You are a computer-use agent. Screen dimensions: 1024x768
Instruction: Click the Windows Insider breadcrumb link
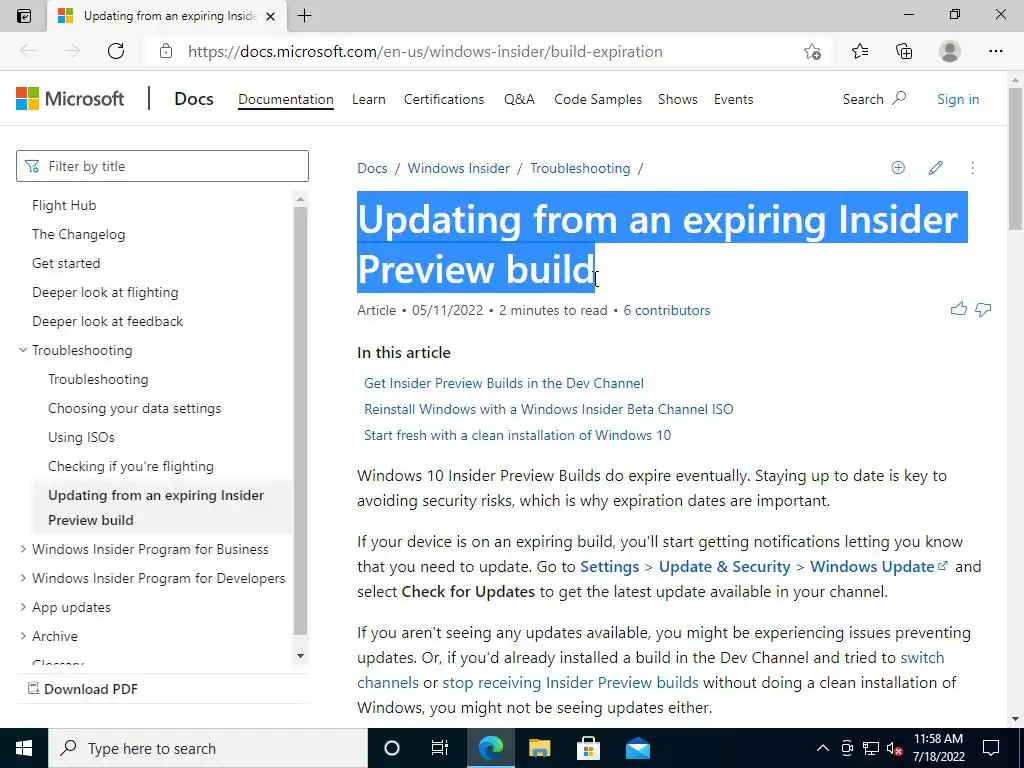tap(458, 168)
